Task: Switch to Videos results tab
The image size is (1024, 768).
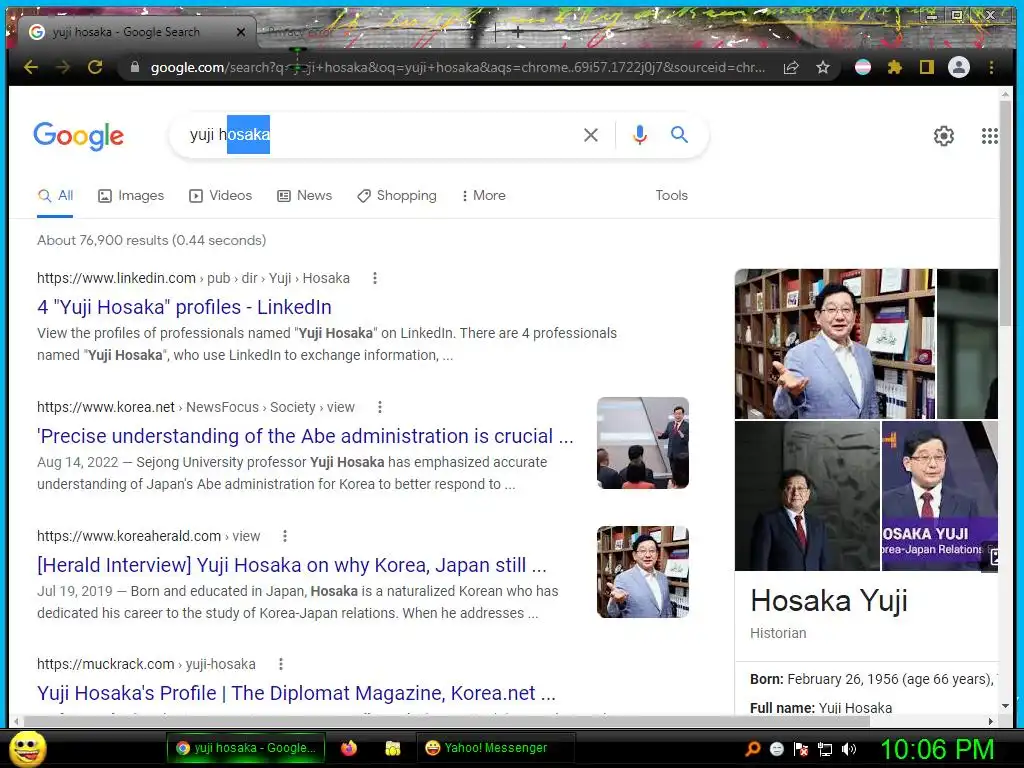Action: 220,195
